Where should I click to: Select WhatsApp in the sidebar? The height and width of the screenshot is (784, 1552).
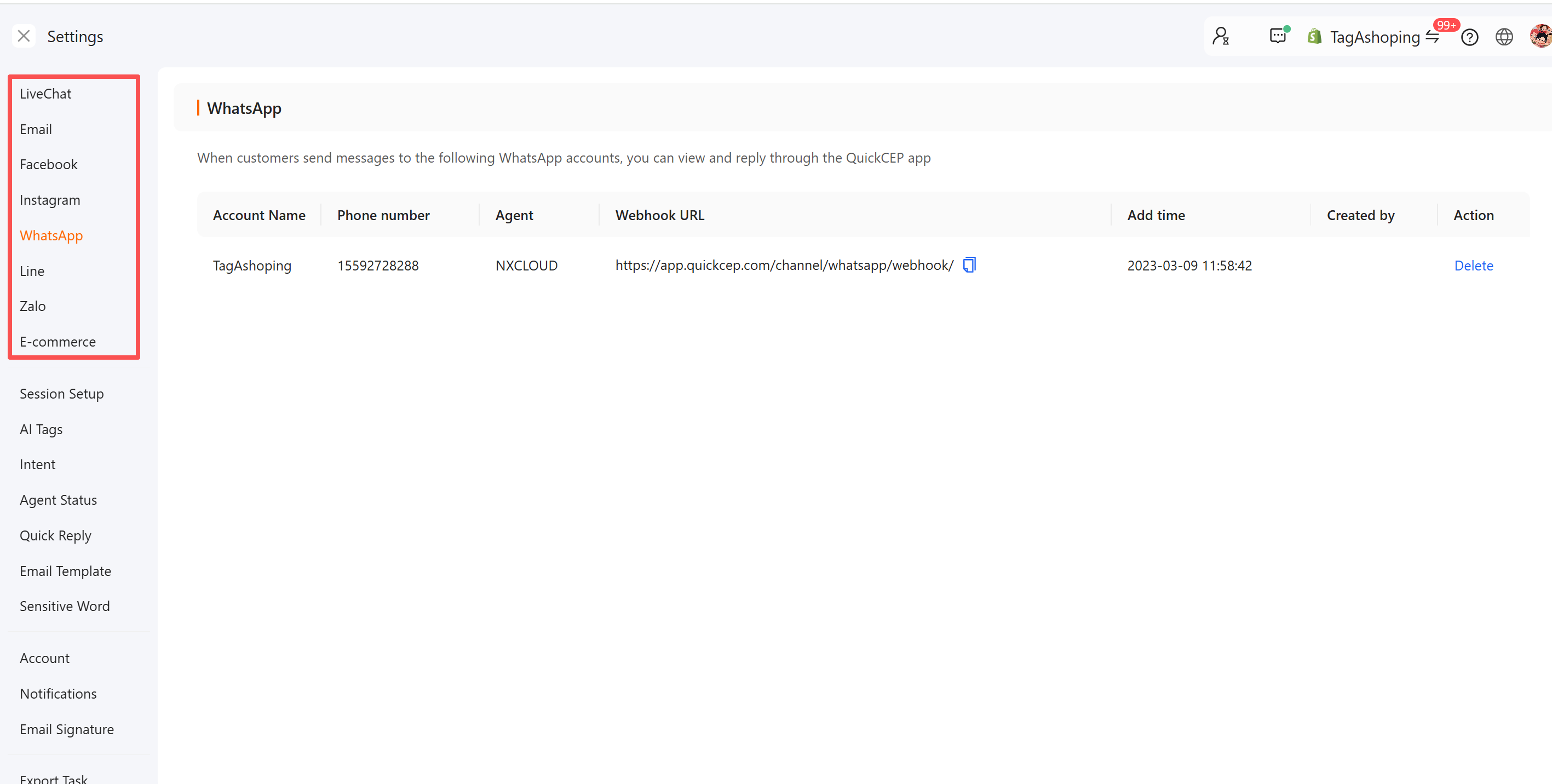[x=51, y=235]
